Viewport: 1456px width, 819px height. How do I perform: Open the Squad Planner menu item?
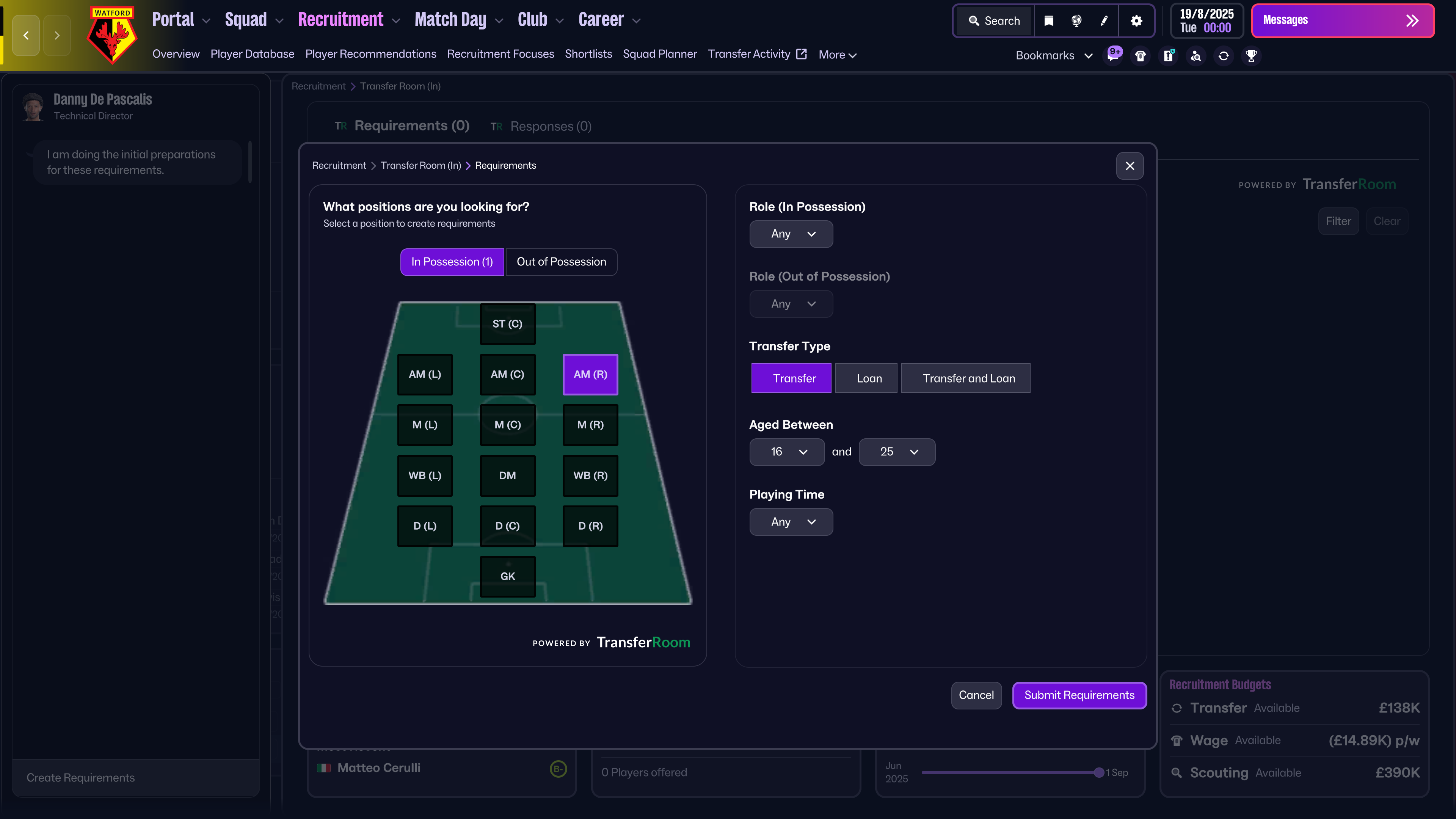(x=660, y=54)
